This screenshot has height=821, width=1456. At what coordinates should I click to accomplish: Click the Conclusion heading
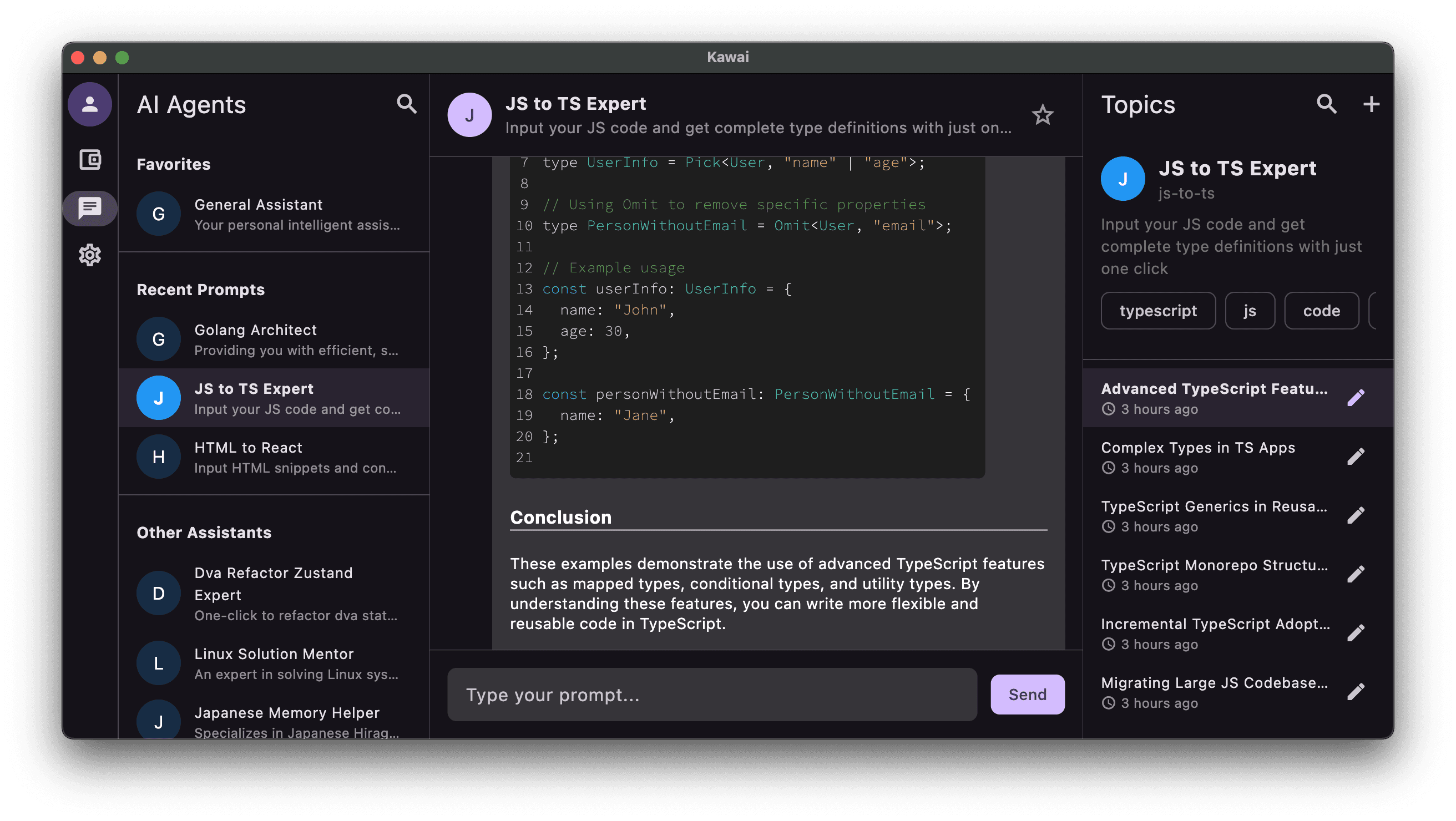pos(560,517)
